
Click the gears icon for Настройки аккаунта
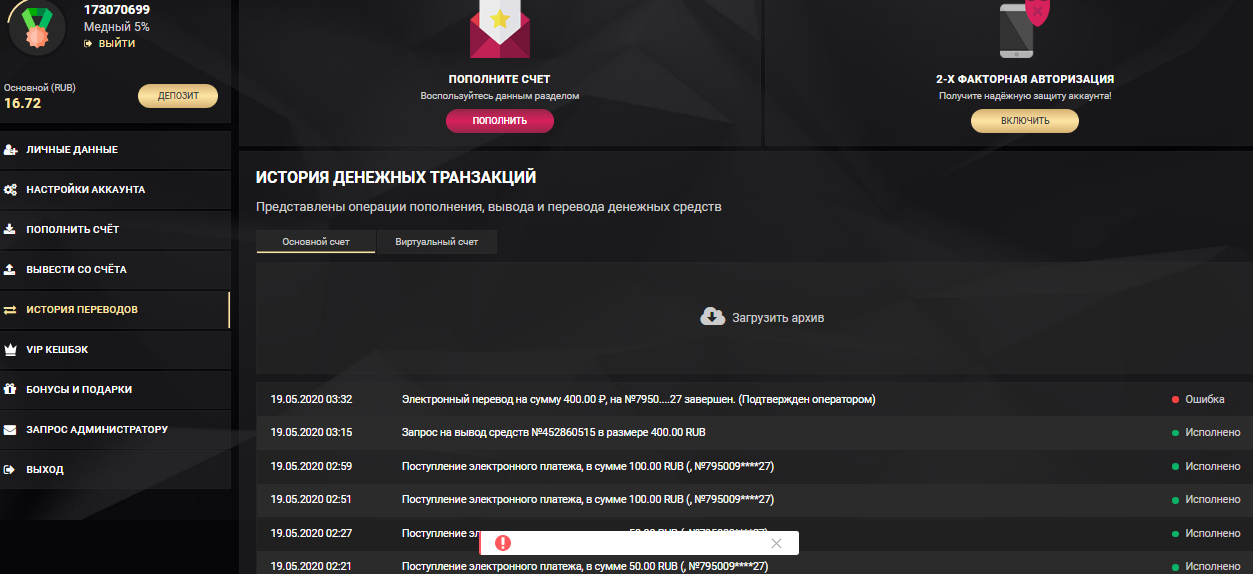point(10,189)
